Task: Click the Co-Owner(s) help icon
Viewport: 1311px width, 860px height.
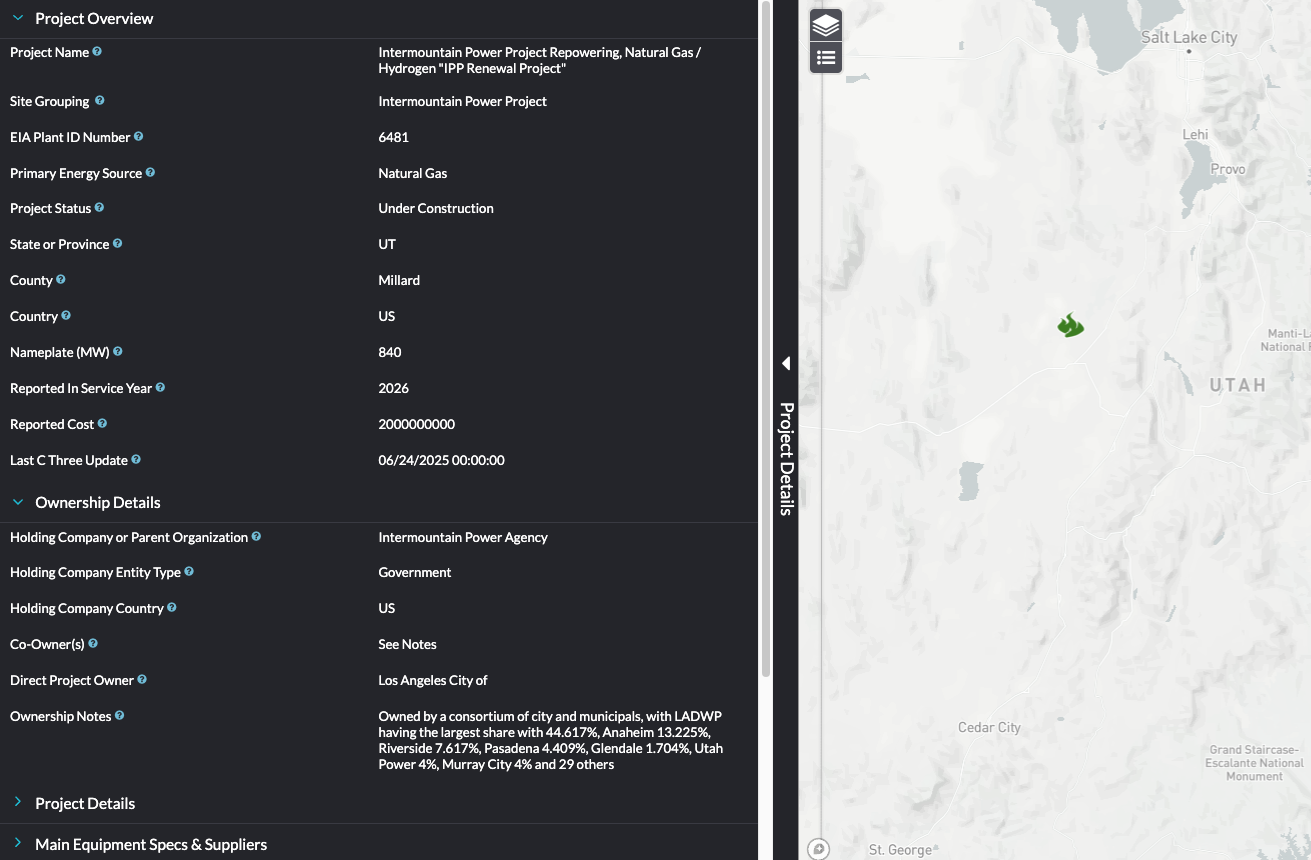Action: point(93,643)
